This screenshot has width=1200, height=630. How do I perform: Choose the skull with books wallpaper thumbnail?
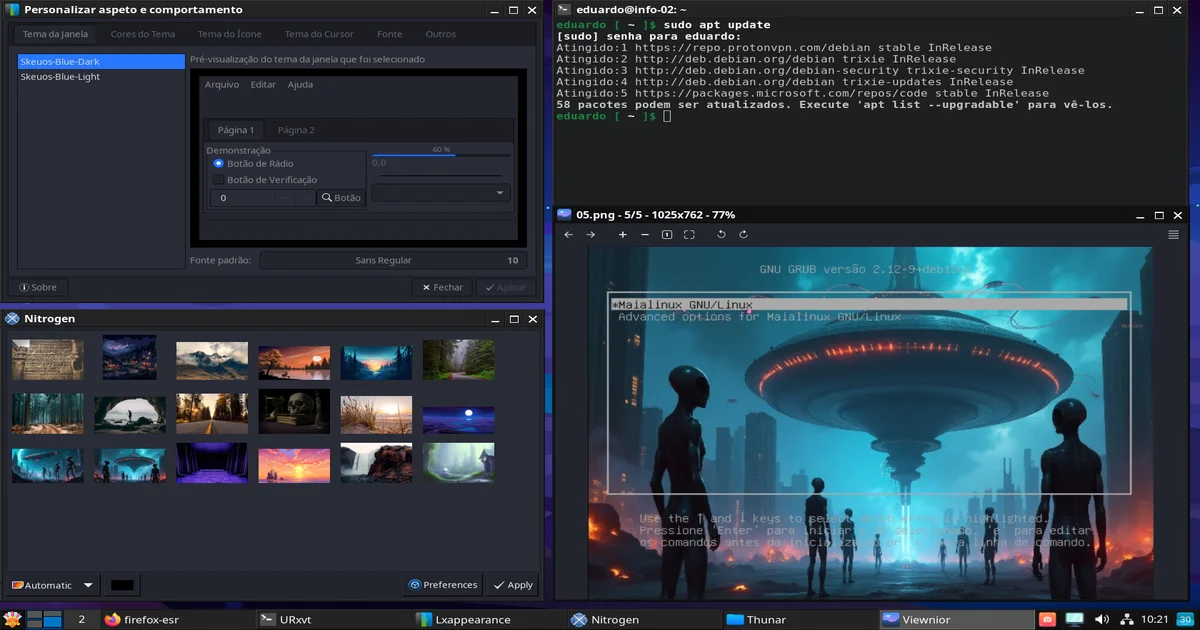pyautogui.click(x=294, y=411)
